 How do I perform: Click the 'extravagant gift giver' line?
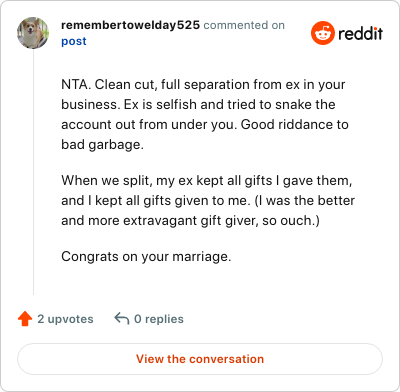coord(190,221)
